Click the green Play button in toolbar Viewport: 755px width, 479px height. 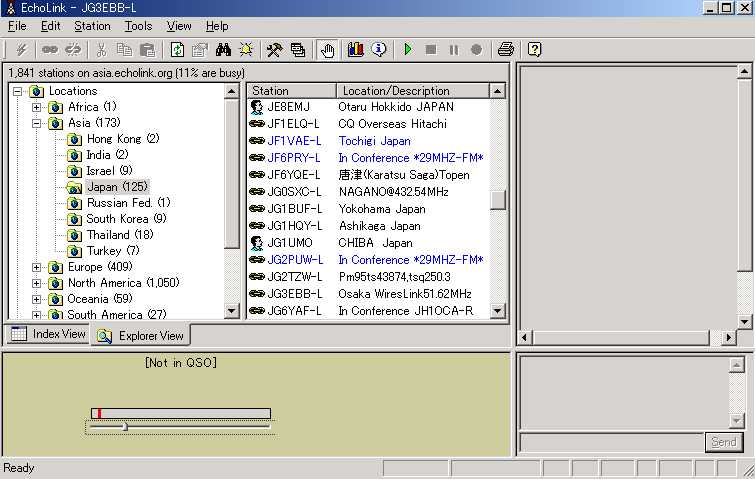click(x=408, y=49)
